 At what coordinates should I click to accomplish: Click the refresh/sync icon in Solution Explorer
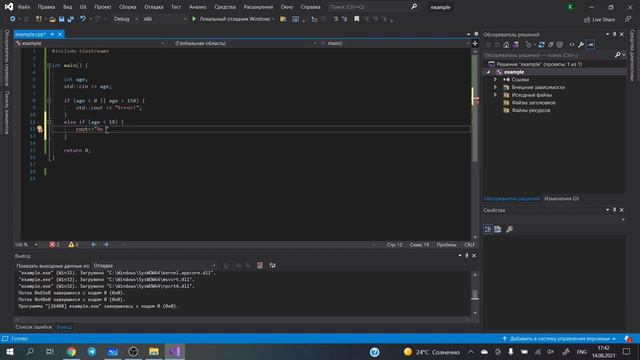click(542, 44)
